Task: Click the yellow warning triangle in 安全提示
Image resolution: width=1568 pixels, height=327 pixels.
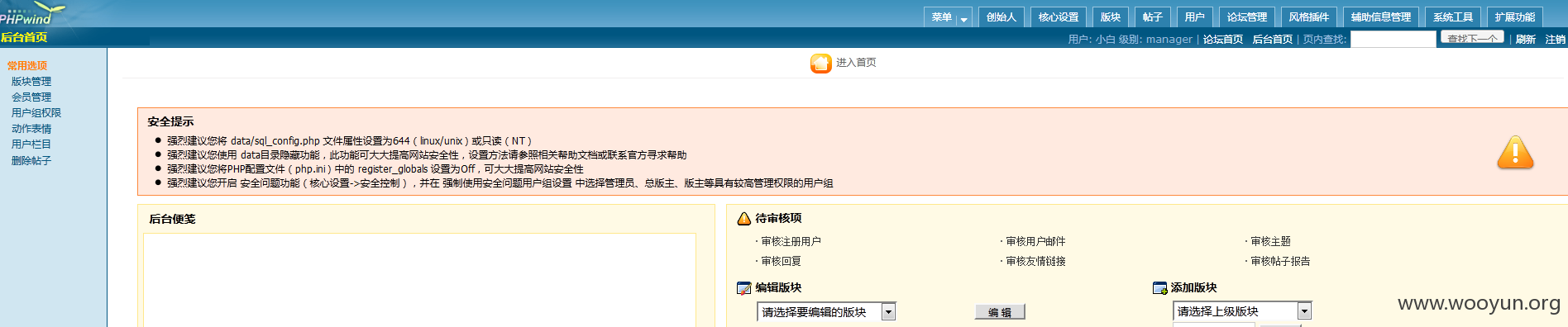Action: [1515, 153]
